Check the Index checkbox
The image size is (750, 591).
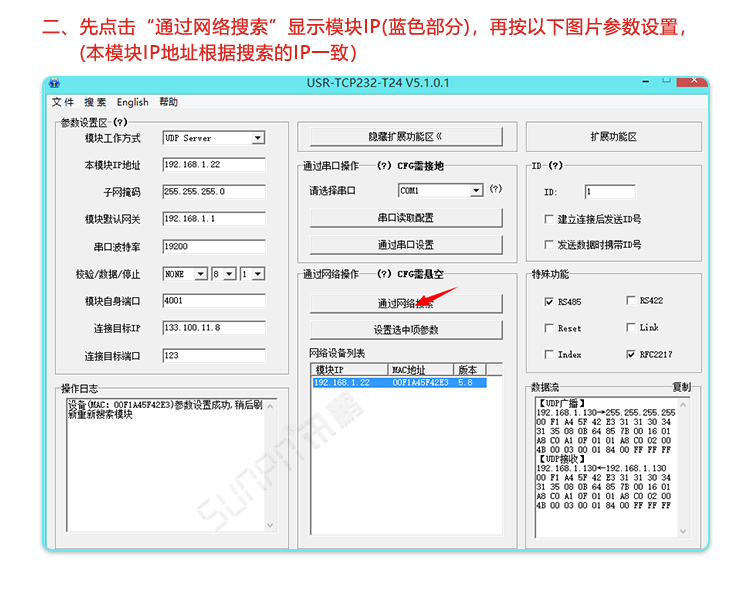coord(549,354)
